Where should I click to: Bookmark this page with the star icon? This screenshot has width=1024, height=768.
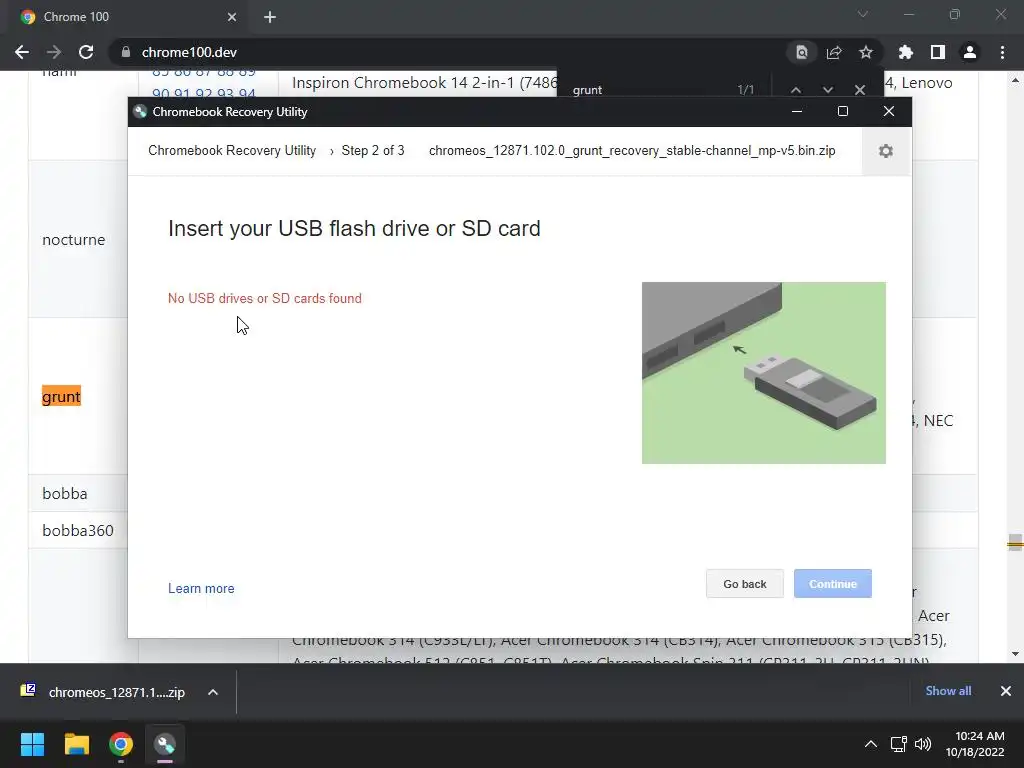click(x=866, y=52)
